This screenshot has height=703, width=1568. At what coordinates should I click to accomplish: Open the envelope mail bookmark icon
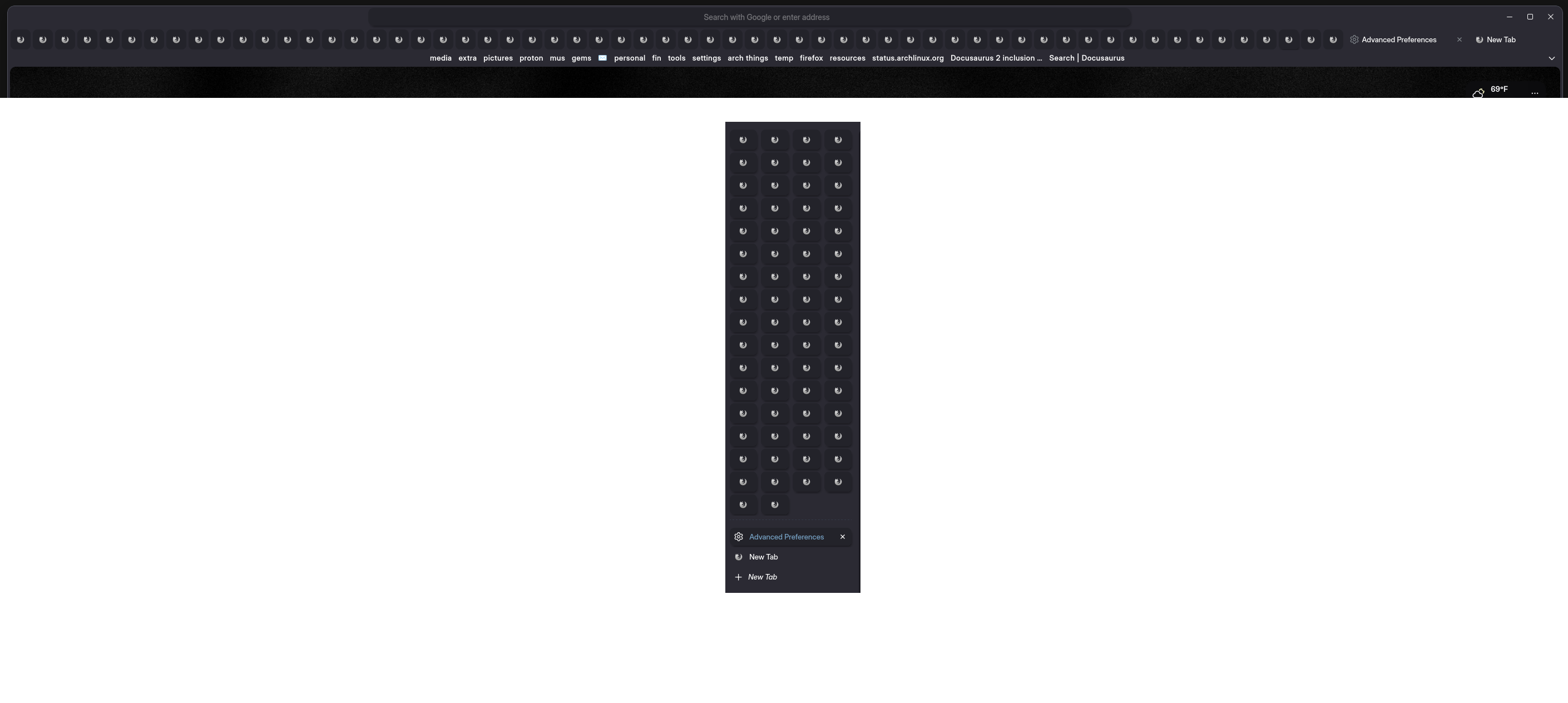[602, 58]
